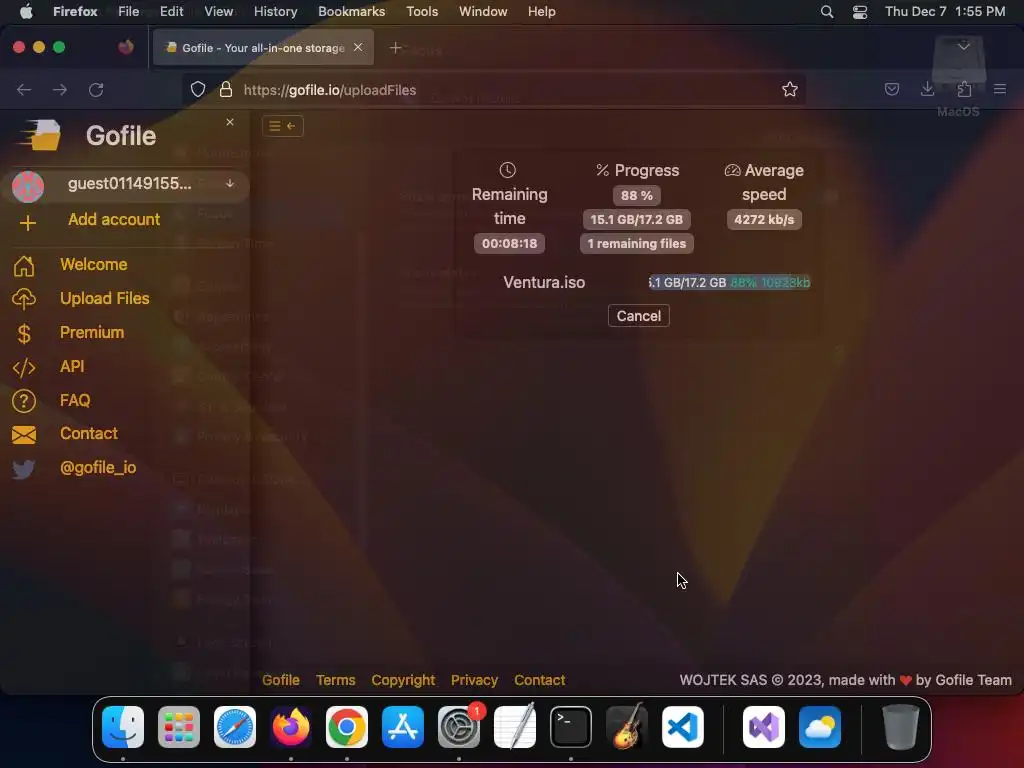Close the Gofile browser tab
This screenshot has height=768, width=1024.
358,47
